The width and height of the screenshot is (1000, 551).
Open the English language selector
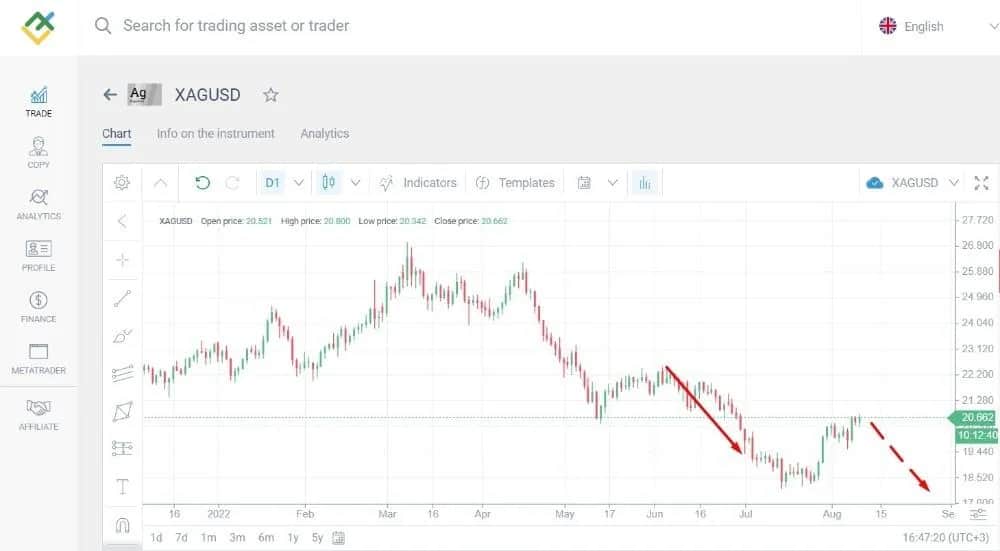pos(930,27)
